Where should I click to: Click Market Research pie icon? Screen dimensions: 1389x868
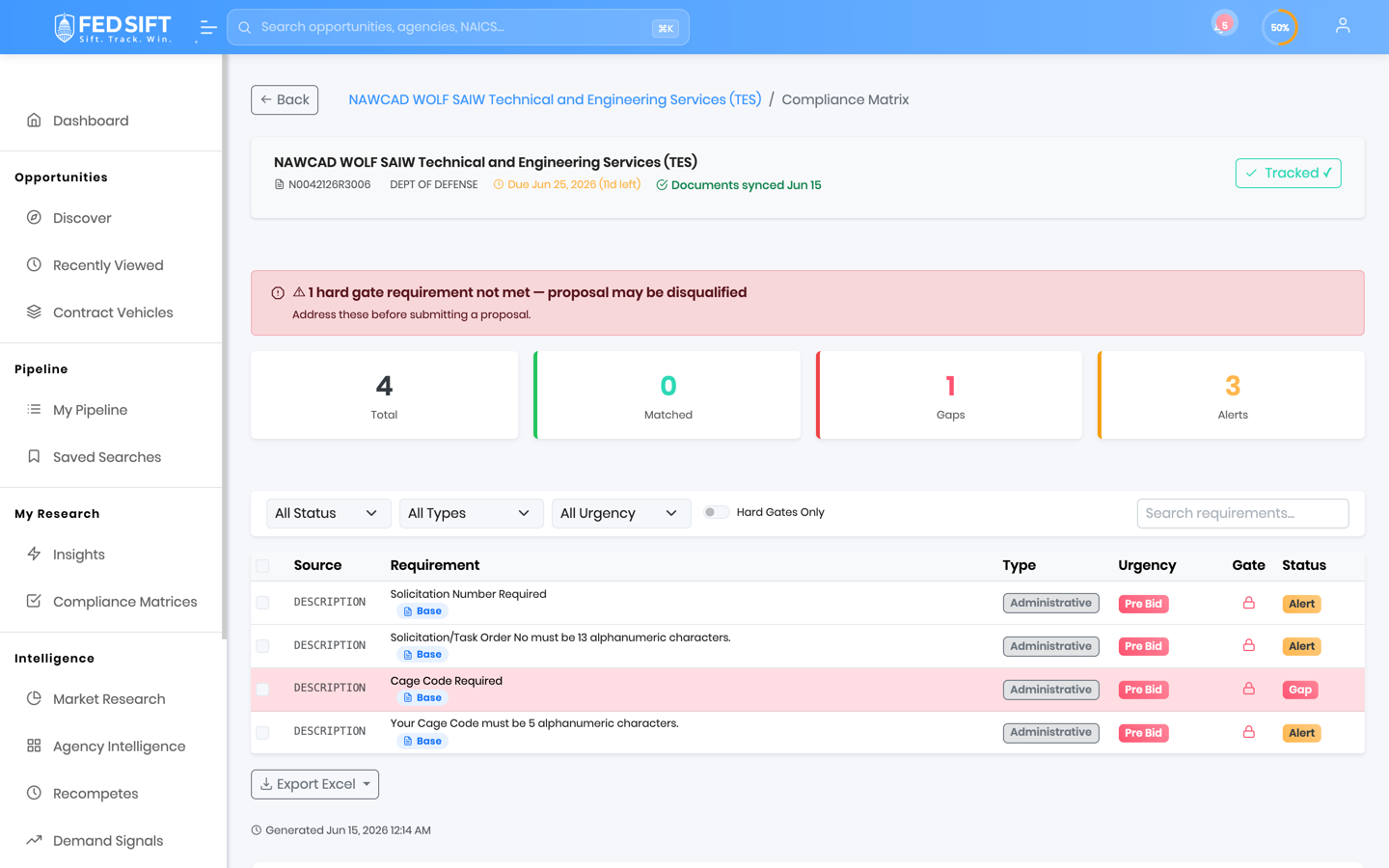[34, 698]
